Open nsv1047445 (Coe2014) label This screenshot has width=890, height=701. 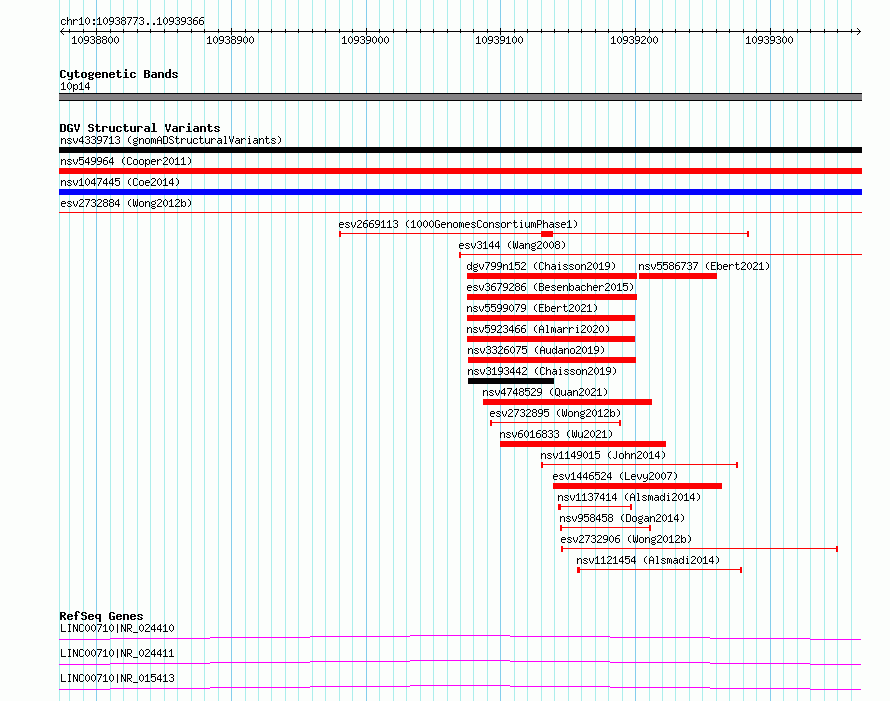click(x=120, y=182)
